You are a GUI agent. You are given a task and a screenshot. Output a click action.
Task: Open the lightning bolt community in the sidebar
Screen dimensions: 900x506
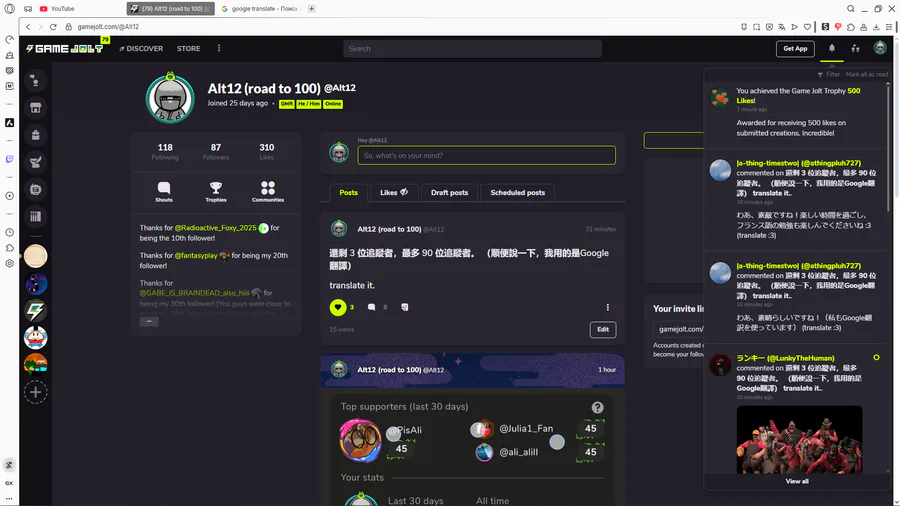point(36,311)
